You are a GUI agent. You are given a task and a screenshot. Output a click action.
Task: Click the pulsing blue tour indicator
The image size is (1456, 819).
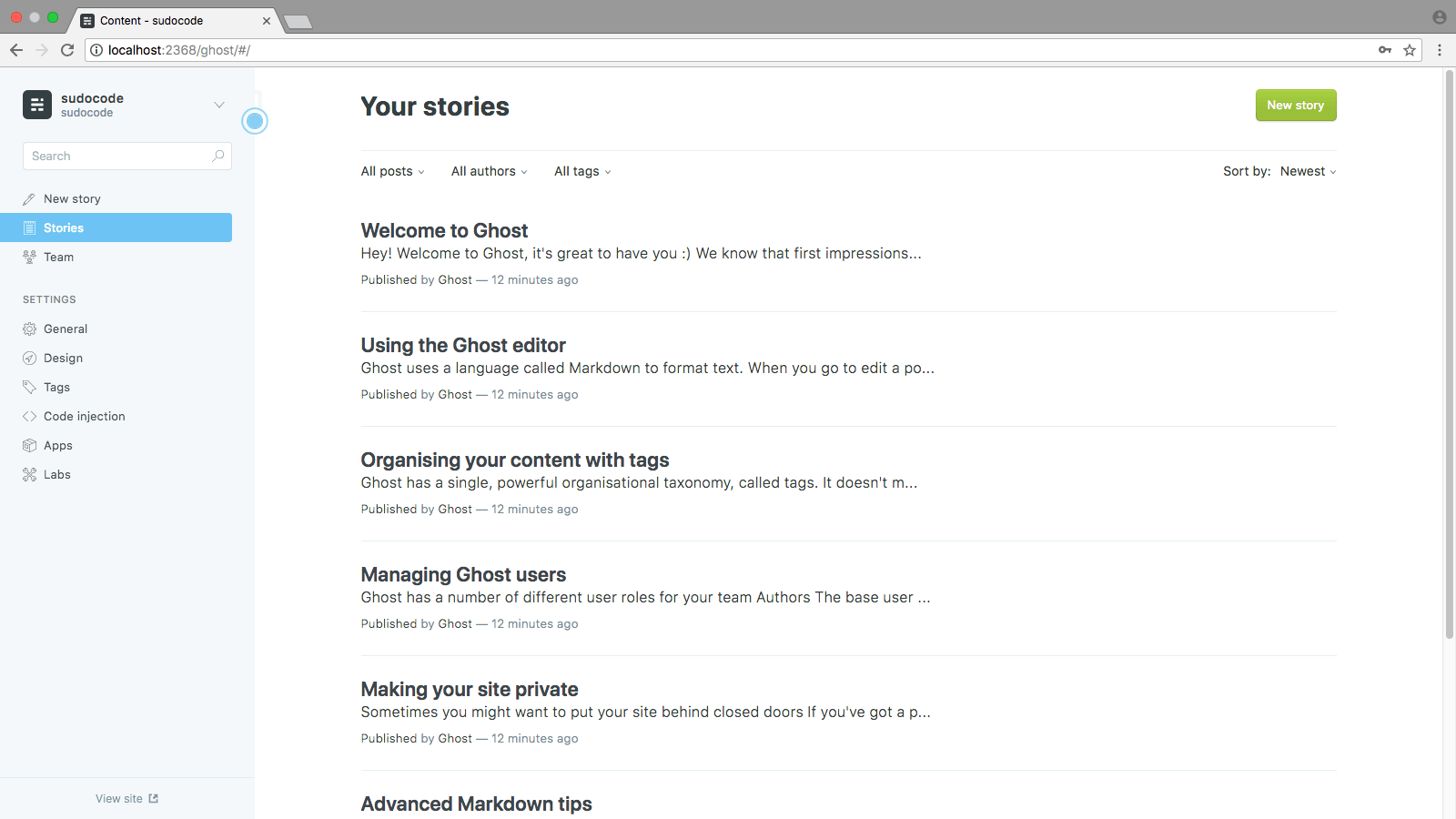pos(255,121)
